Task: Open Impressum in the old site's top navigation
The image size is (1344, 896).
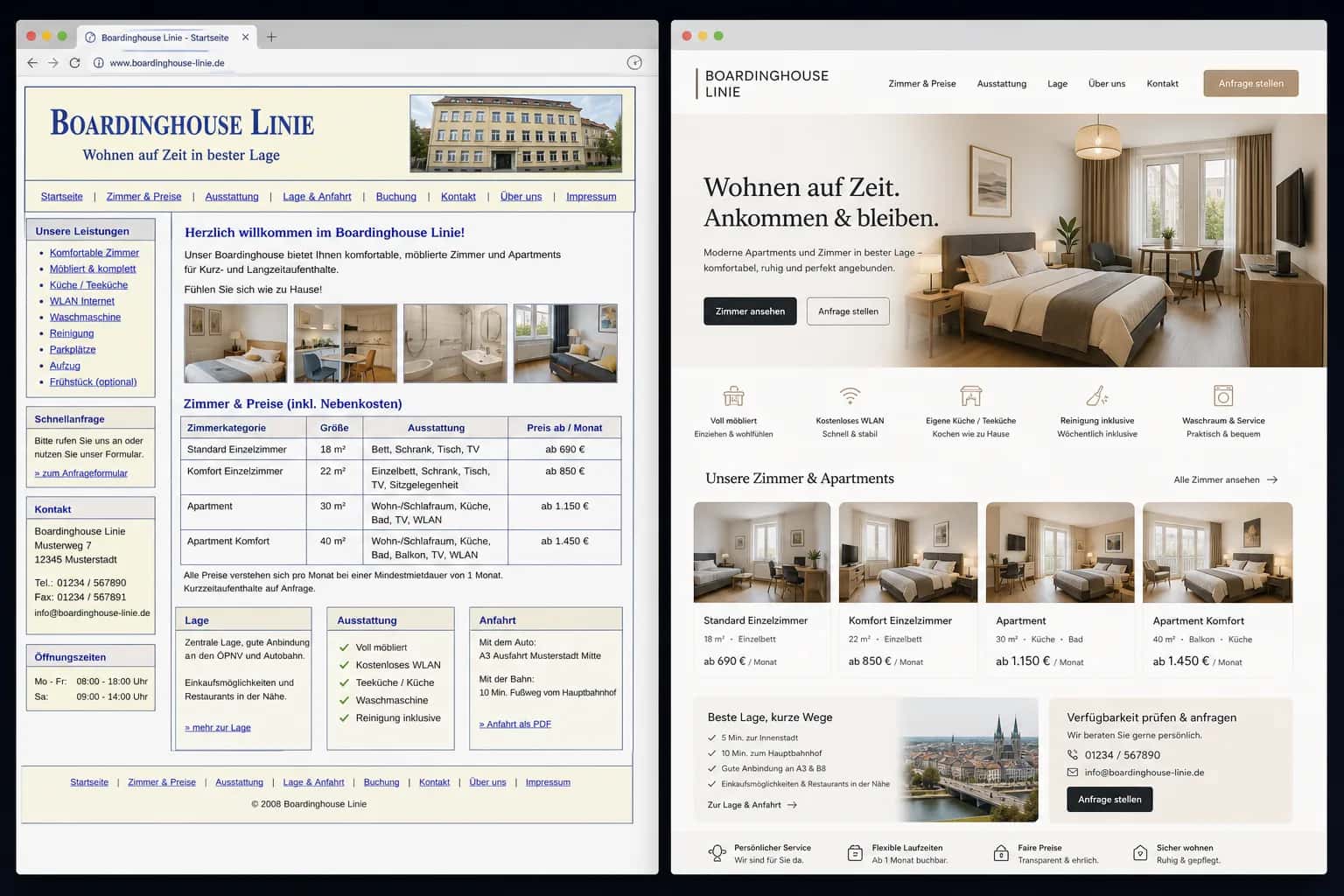Action: coord(591,197)
